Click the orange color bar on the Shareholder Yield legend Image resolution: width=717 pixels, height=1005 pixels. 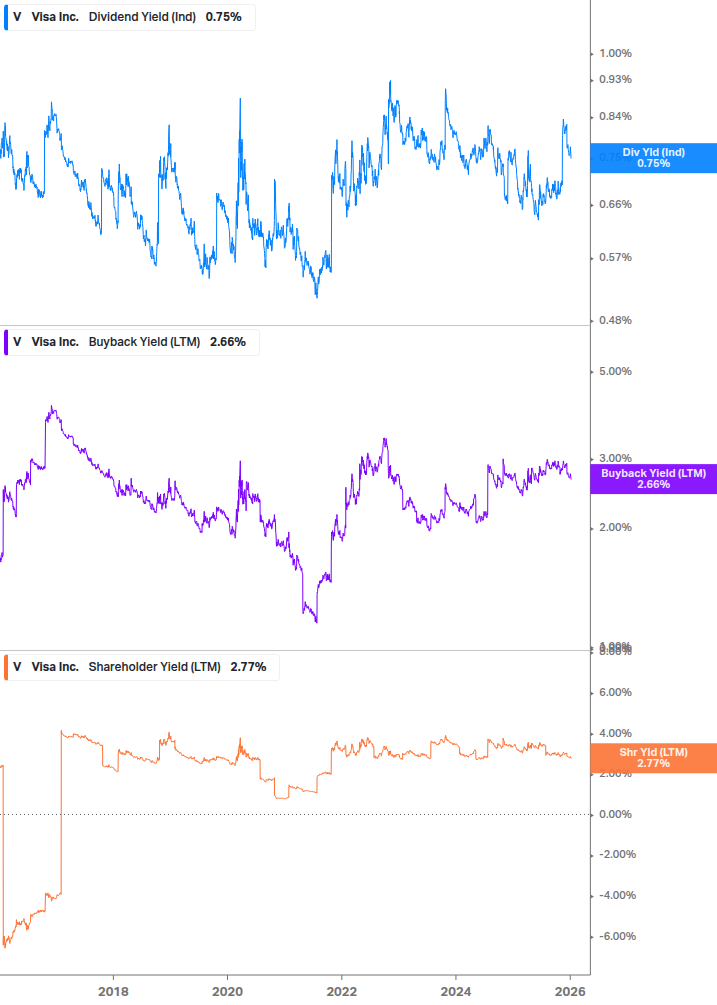[6, 667]
